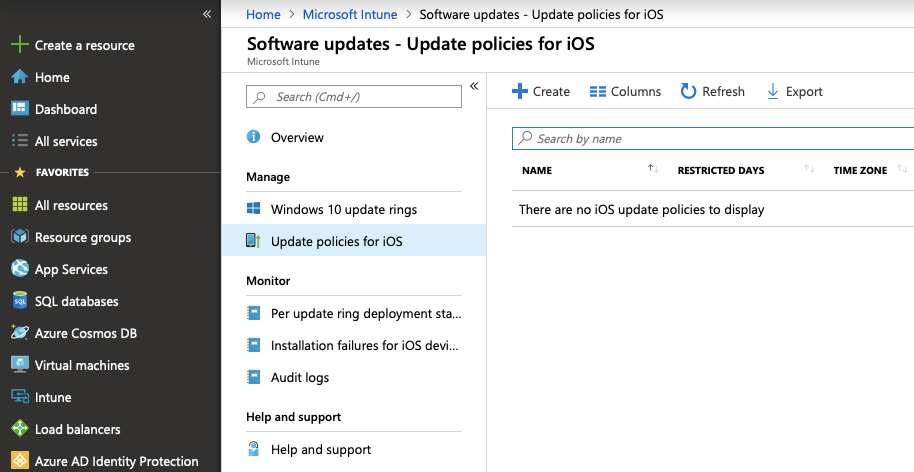Click the App Services globe icon
Screen dimensions: 914x472
20,269
